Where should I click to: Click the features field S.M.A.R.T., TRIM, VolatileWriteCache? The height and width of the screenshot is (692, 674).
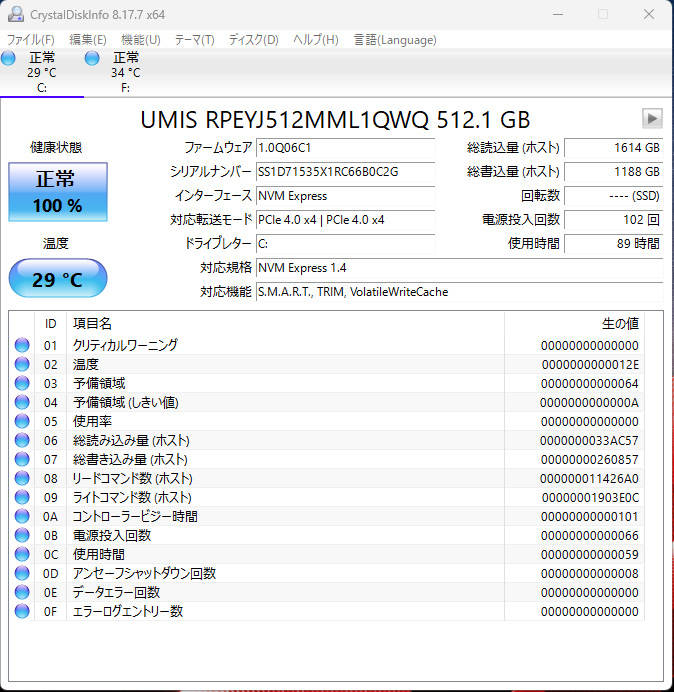(x=459, y=292)
